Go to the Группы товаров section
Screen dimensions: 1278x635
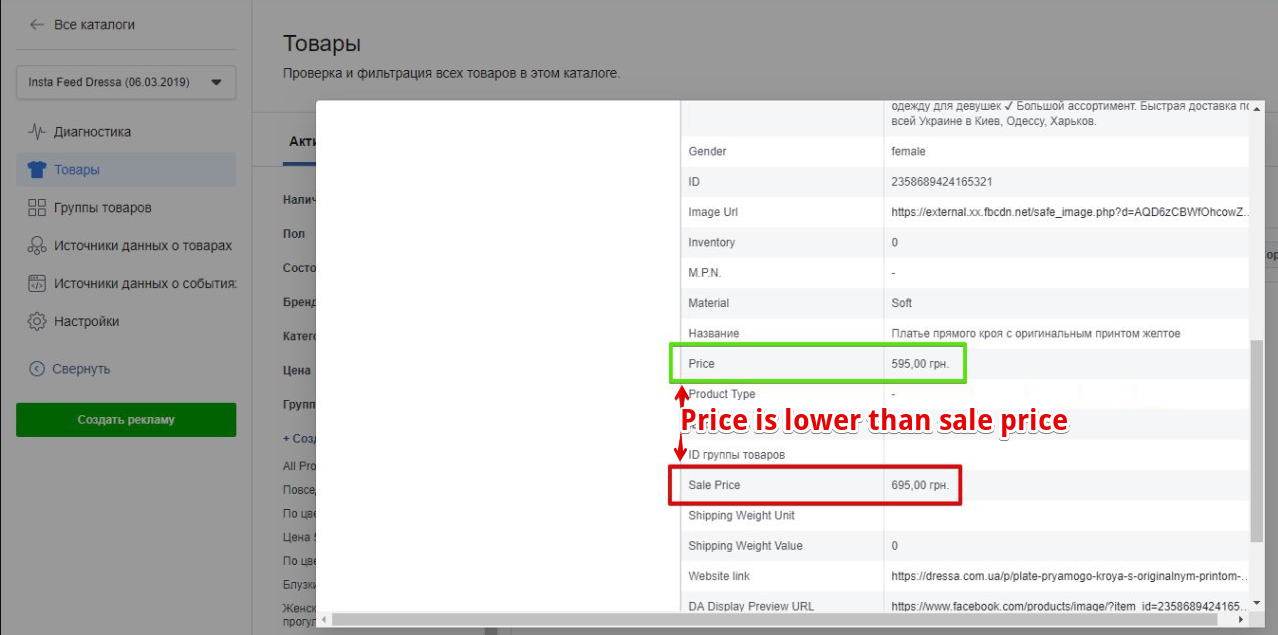pos(102,208)
